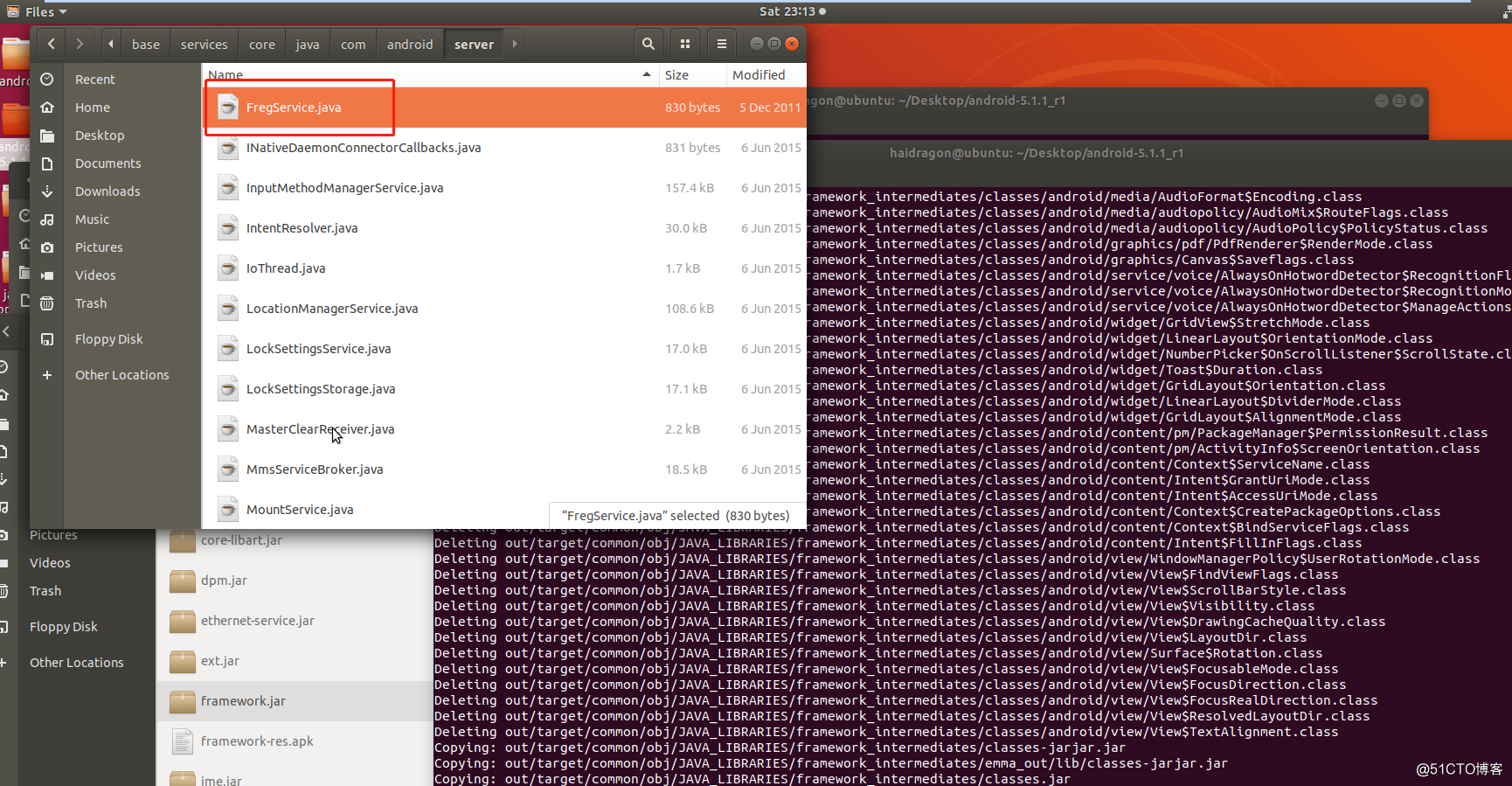Go back with the left arrow button

point(52,44)
